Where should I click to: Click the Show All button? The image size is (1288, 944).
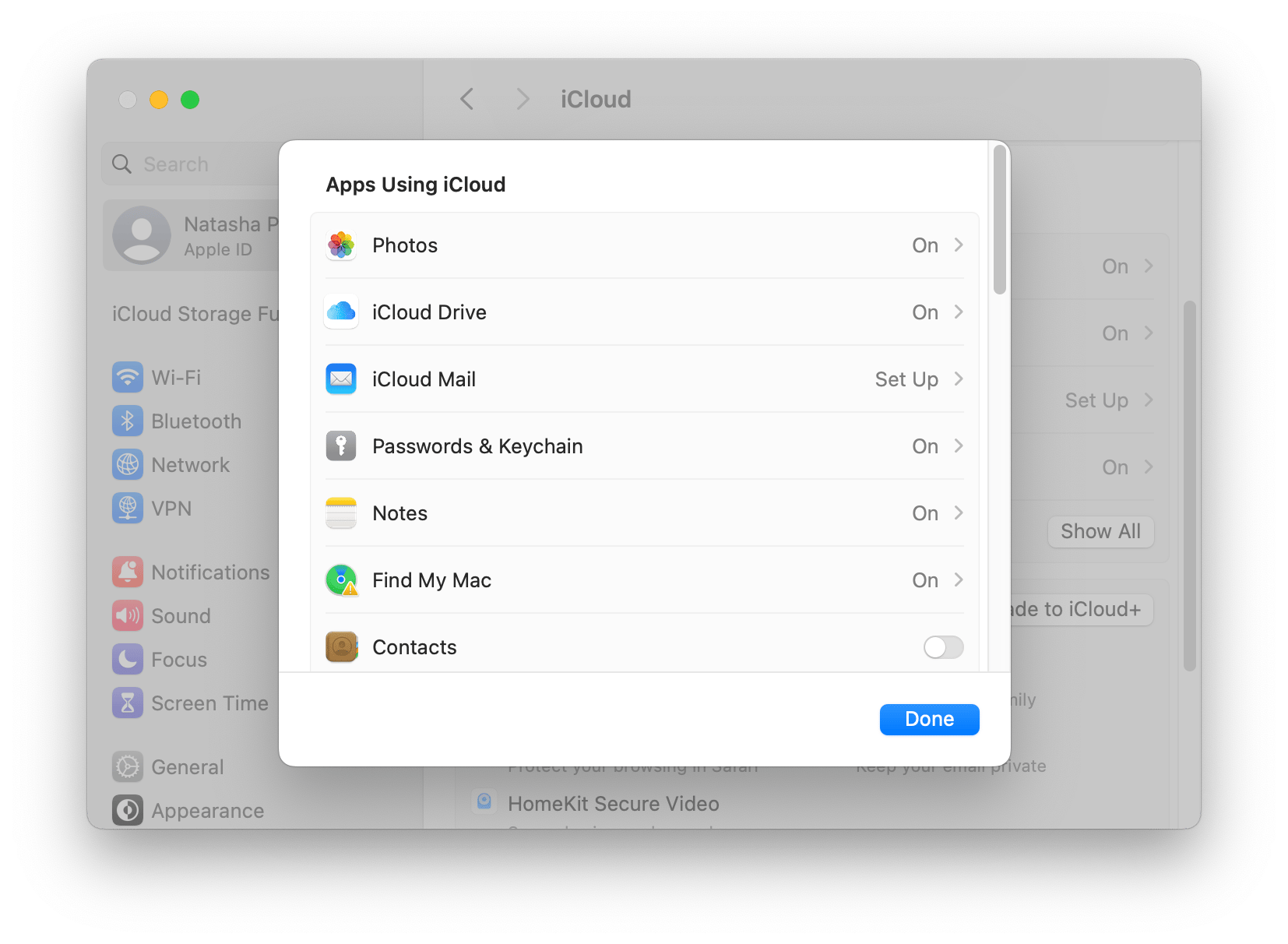(1100, 531)
